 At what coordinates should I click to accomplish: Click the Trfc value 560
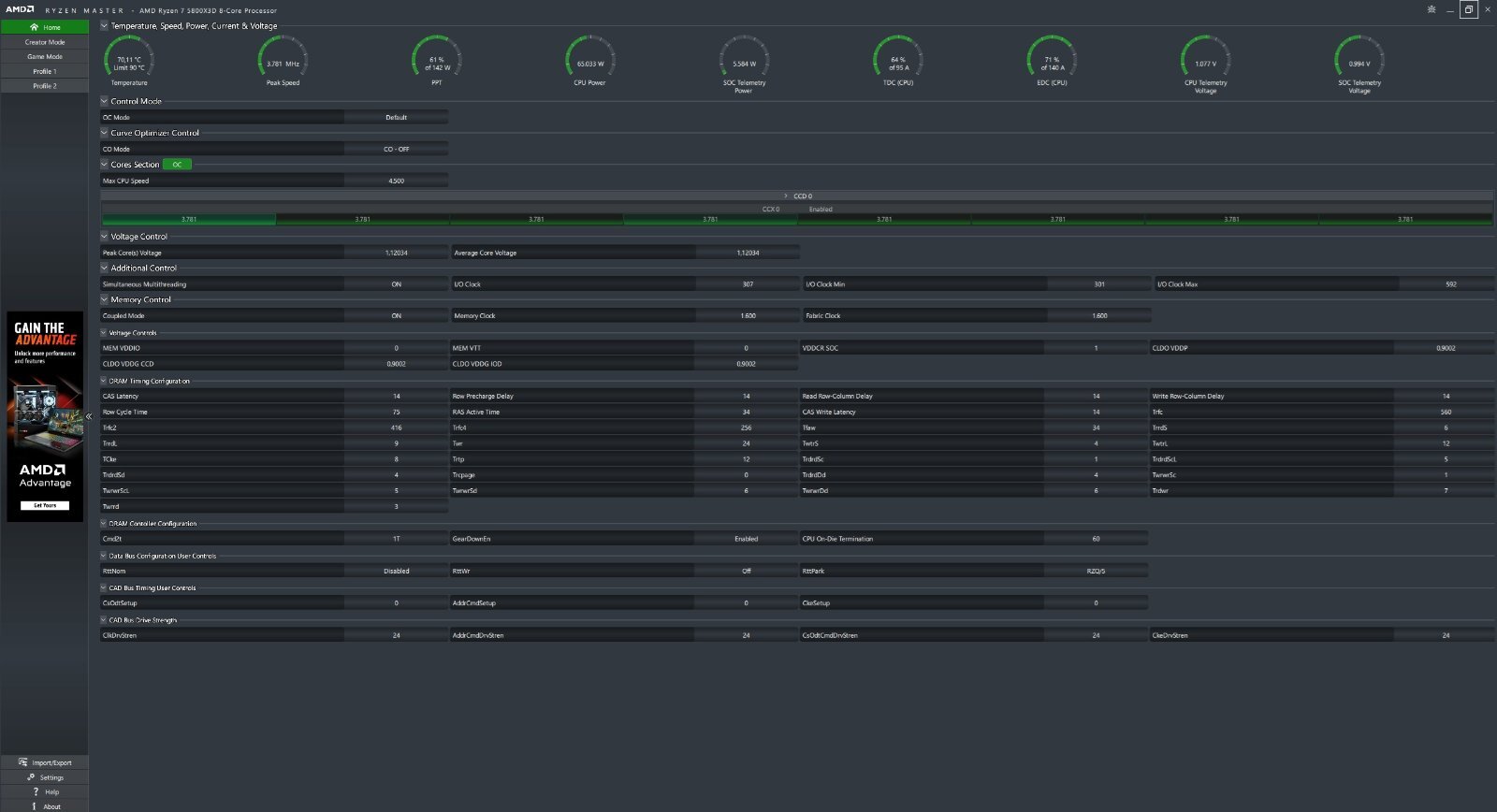[1446, 413]
